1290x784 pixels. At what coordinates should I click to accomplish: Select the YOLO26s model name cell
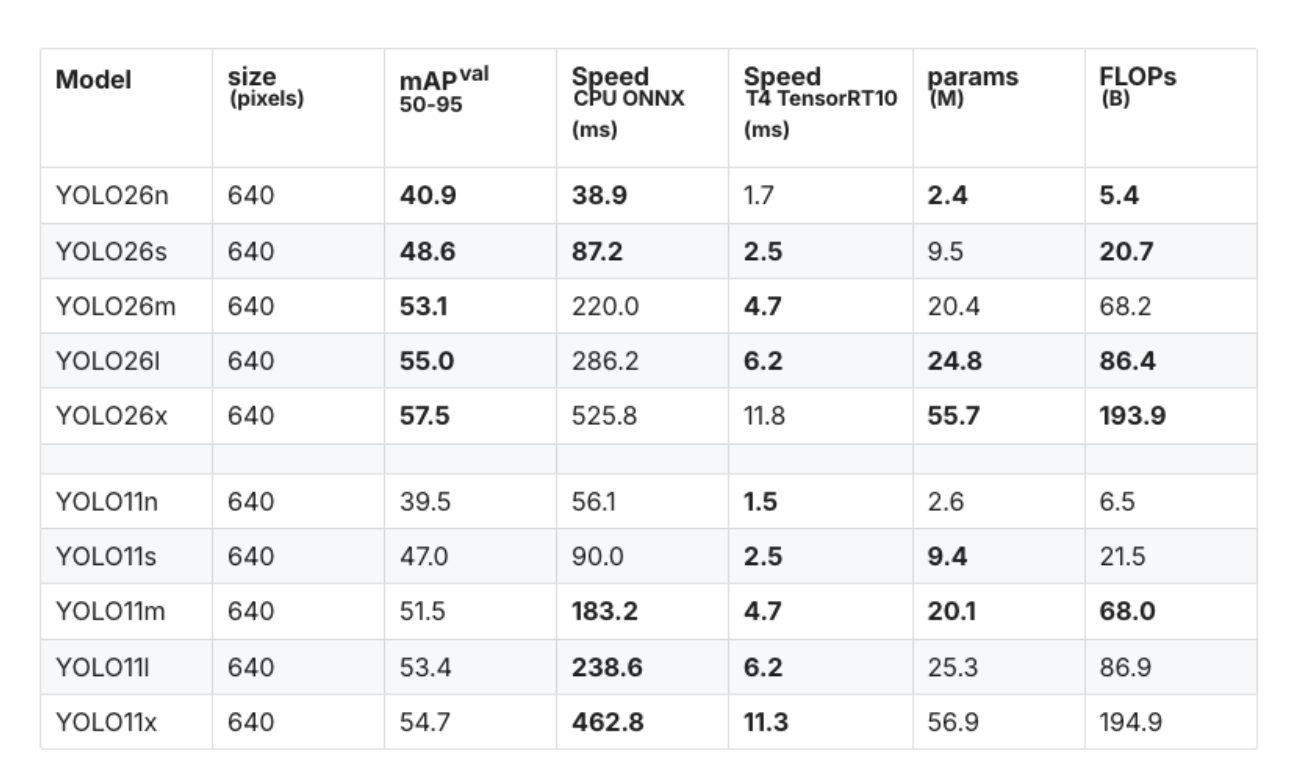click(111, 251)
